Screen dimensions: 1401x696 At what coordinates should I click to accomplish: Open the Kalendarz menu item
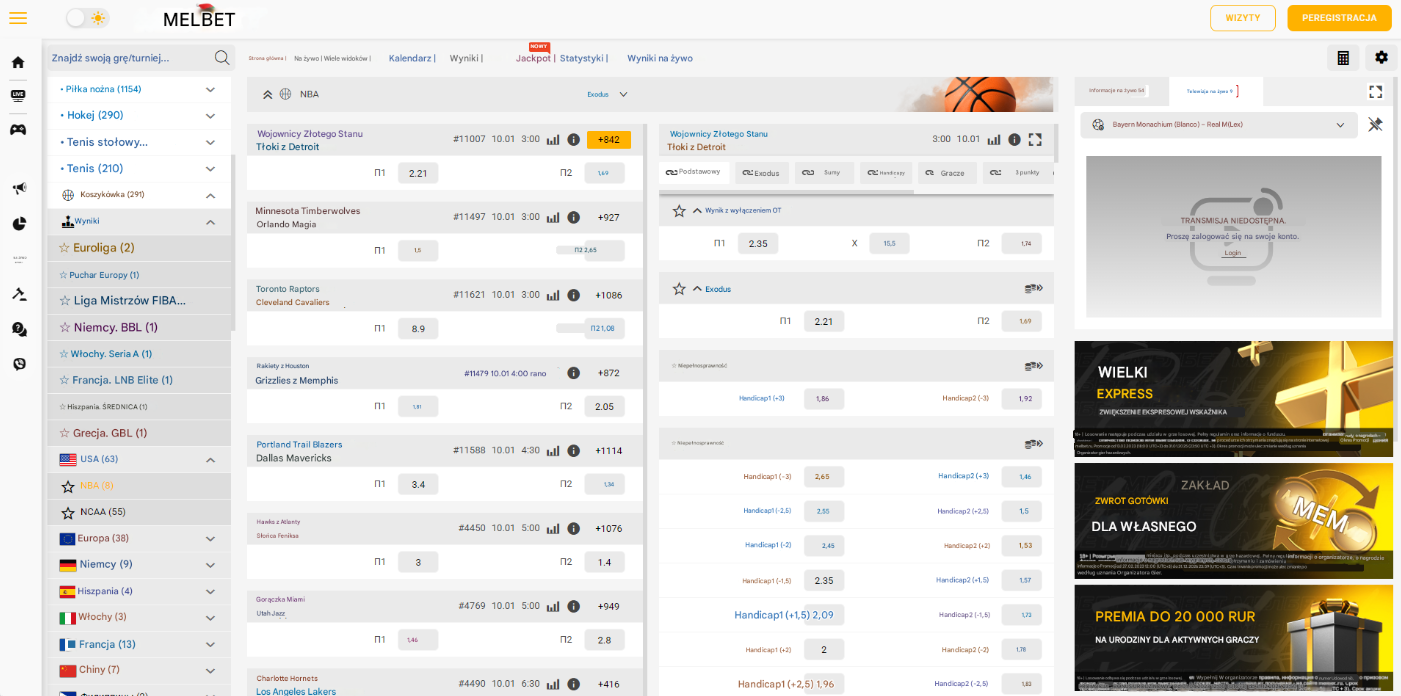[x=412, y=58]
